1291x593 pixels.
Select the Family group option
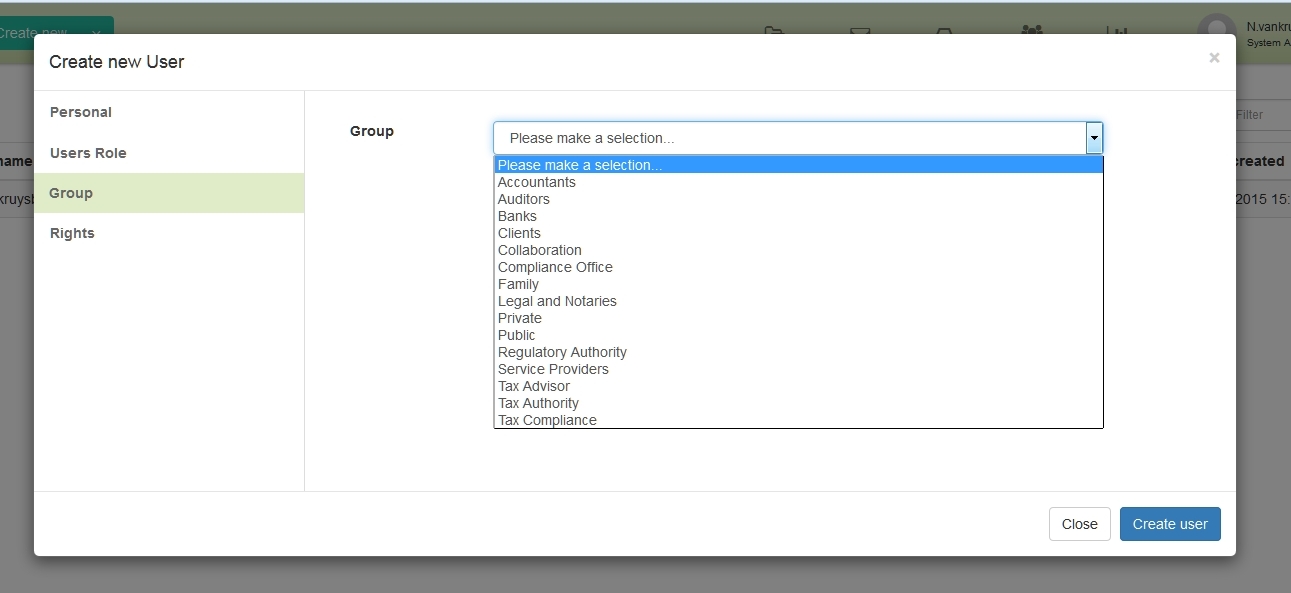(x=518, y=284)
